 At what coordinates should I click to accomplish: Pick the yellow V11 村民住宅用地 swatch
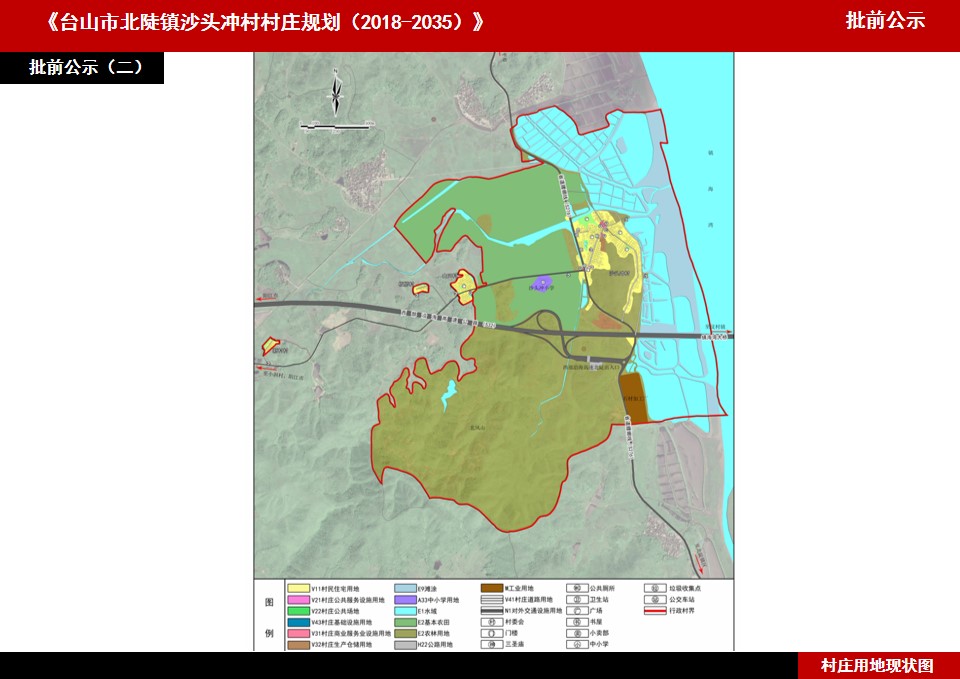pos(297,589)
